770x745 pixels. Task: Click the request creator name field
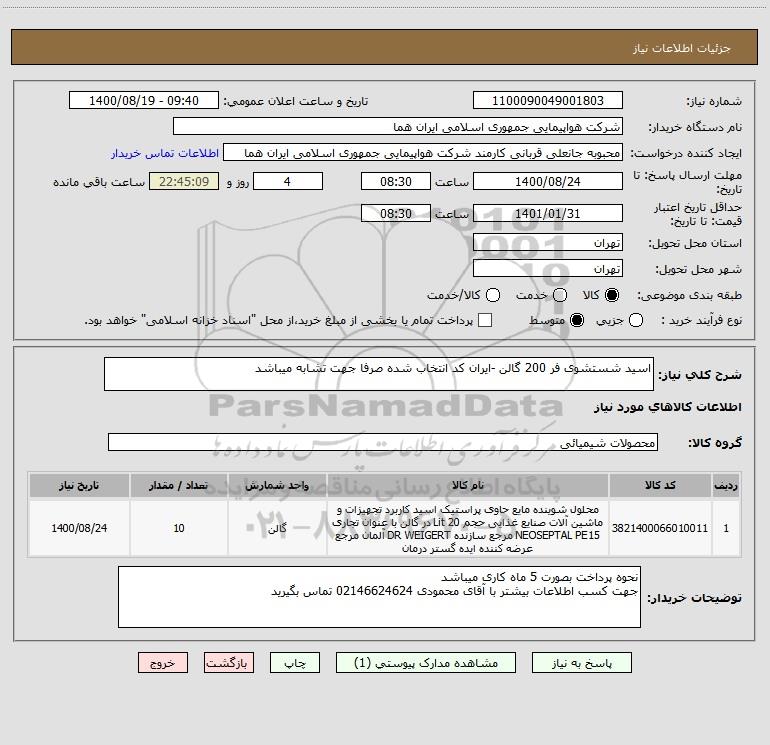click(423, 153)
